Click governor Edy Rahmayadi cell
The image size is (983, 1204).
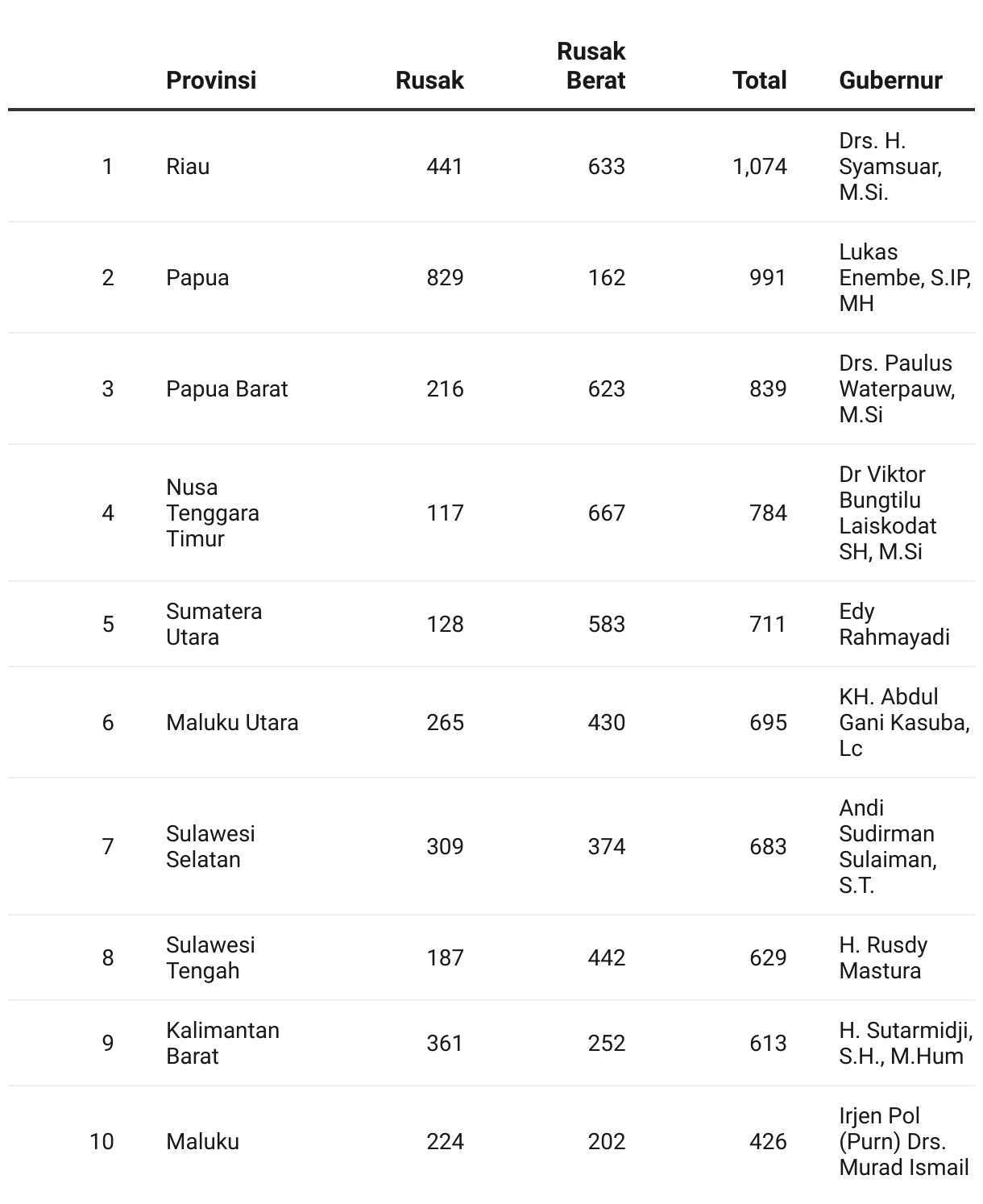click(x=894, y=624)
